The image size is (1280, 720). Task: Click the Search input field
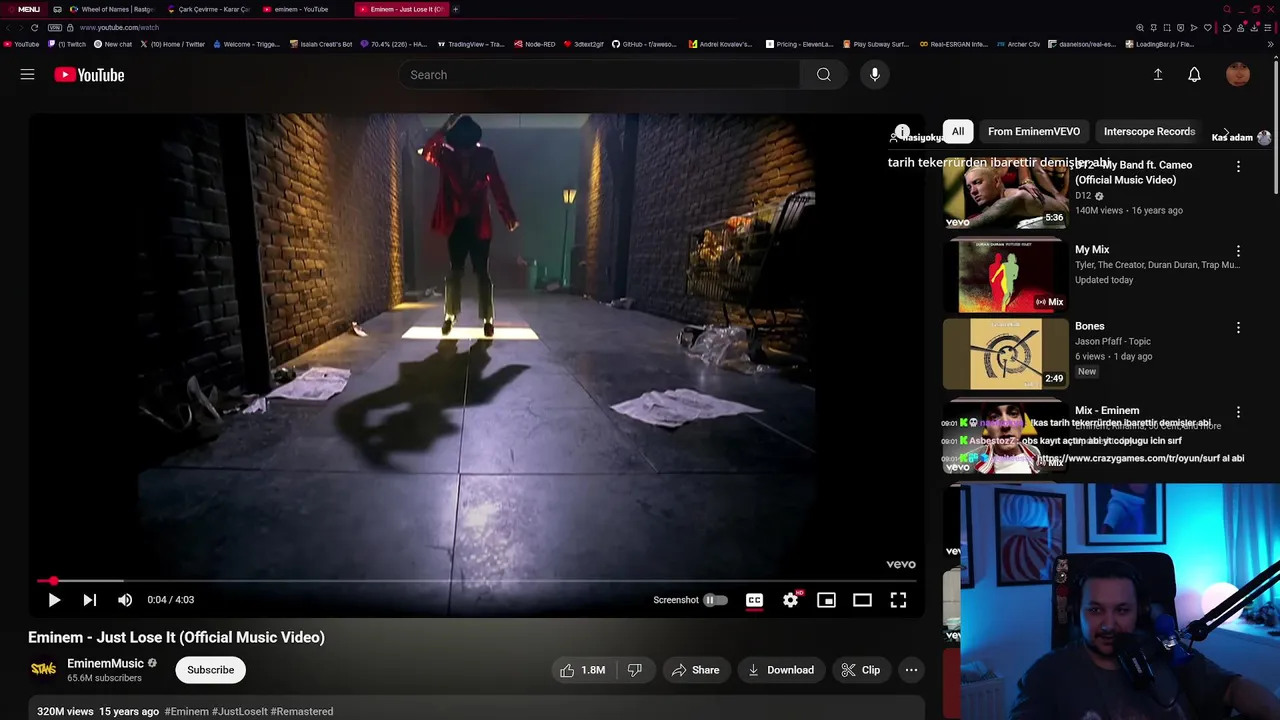point(600,75)
